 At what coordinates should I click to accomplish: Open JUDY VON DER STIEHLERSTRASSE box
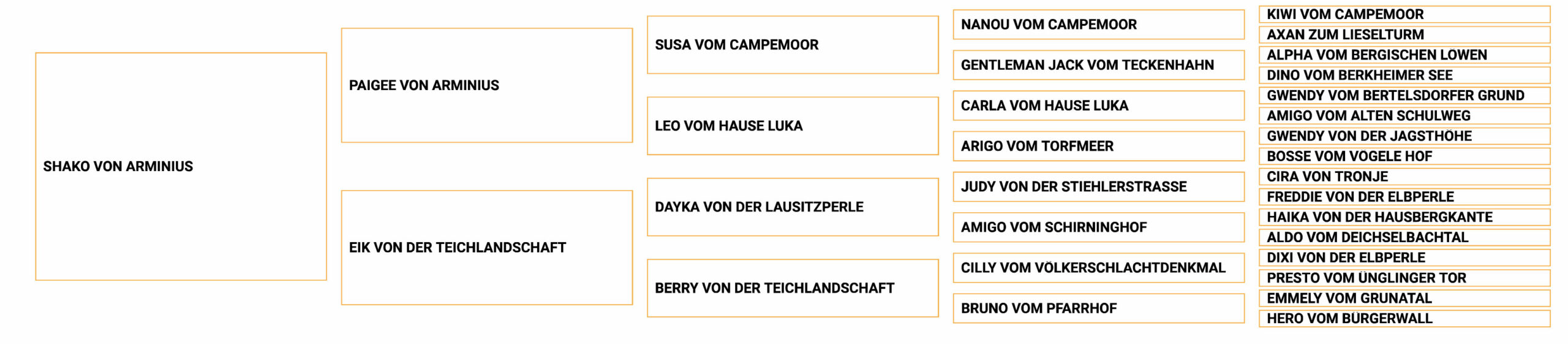tap(1098, 186)
